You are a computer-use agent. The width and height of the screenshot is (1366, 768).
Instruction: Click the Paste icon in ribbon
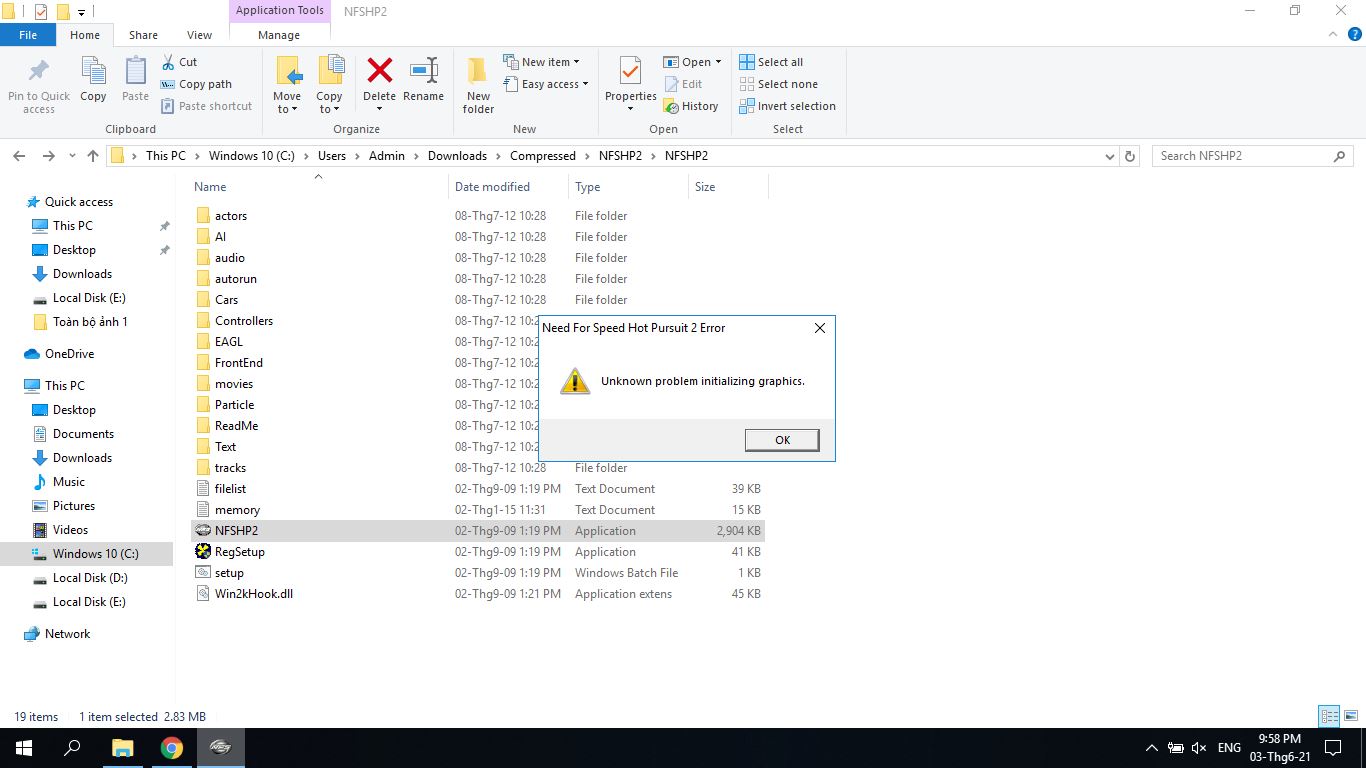[135, 72]
